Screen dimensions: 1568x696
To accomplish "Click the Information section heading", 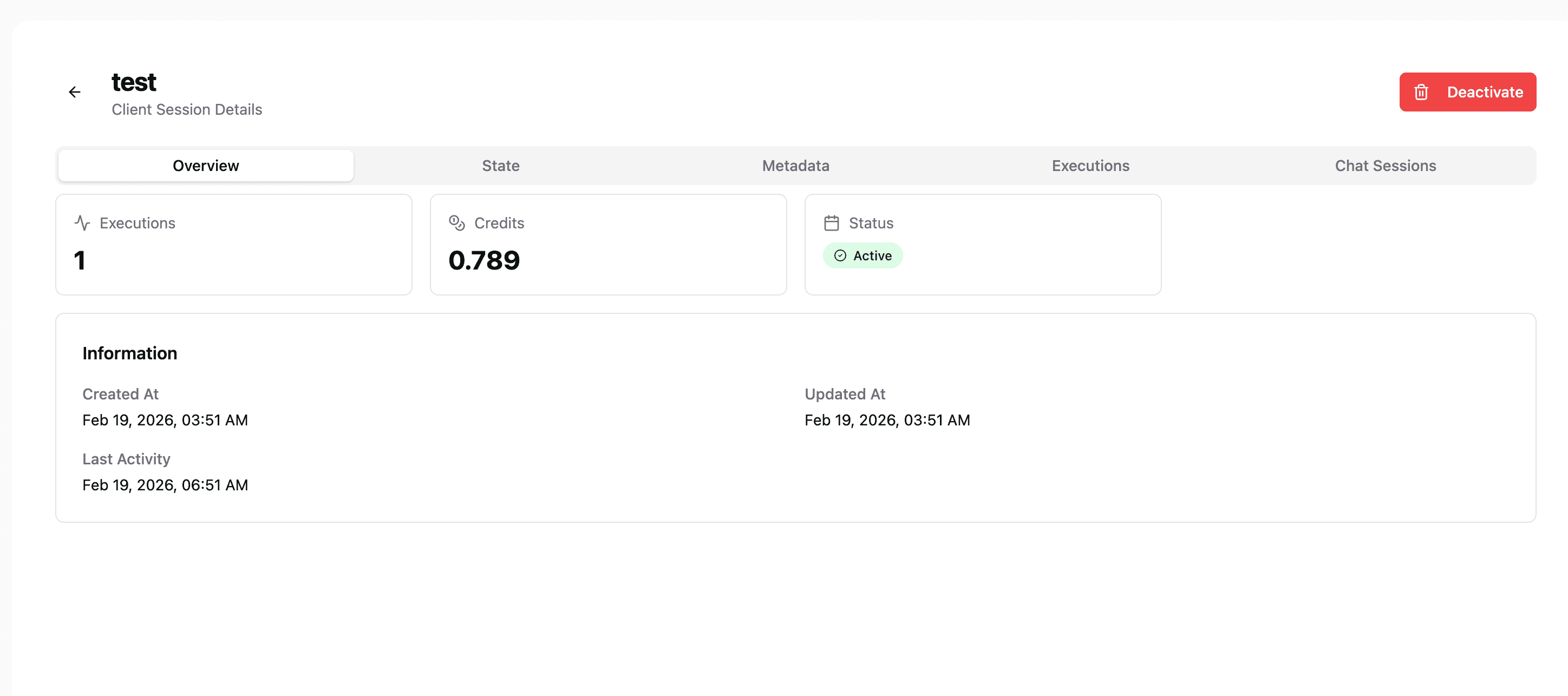I will [x=129, y=353].
